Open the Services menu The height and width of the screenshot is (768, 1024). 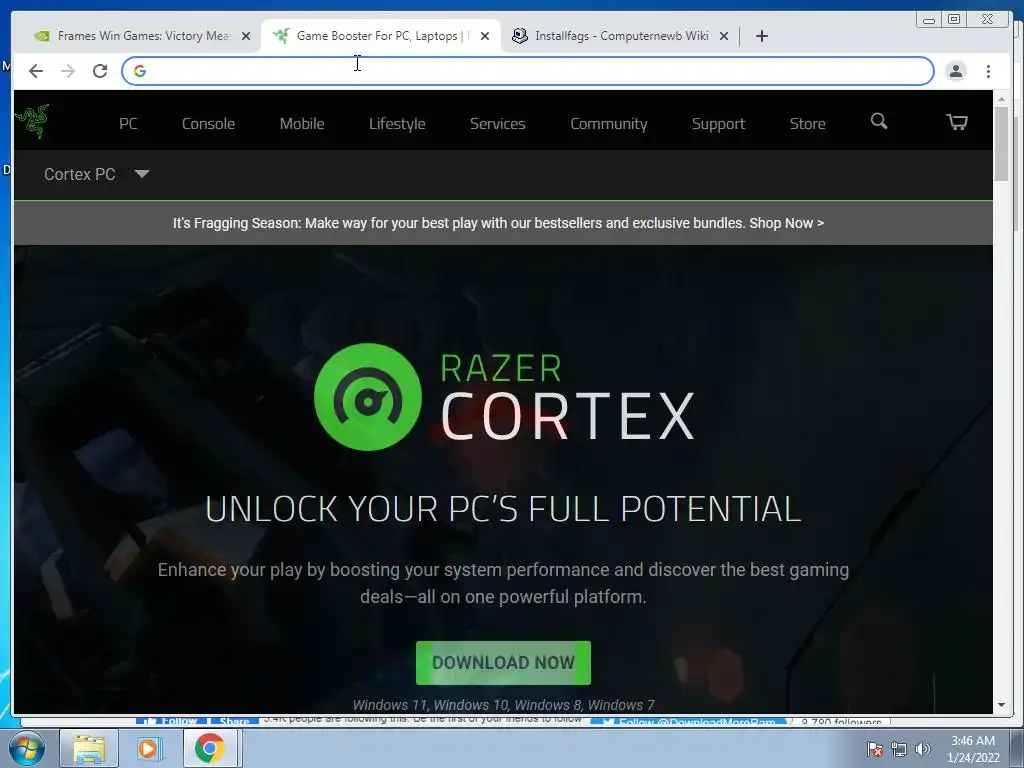point(498,123)
